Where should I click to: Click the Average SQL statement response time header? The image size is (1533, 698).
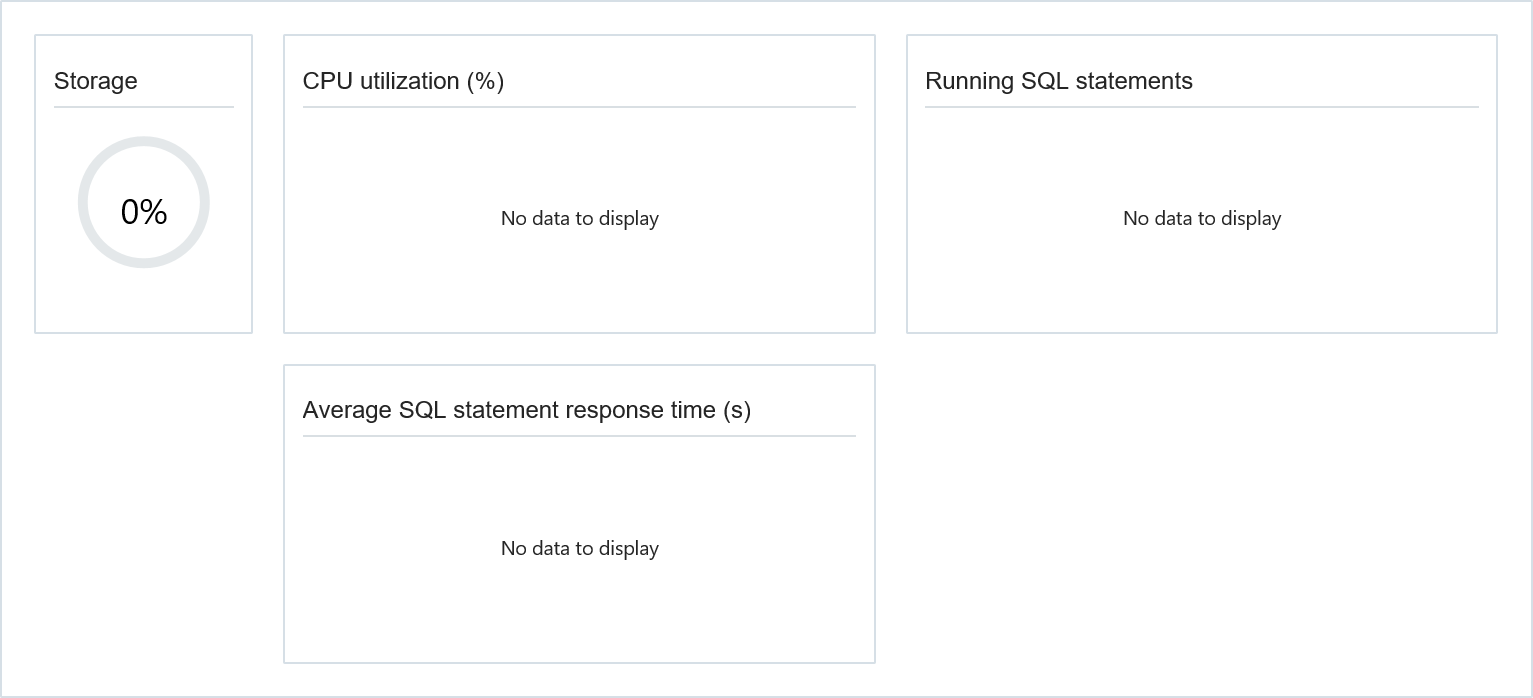(x=529, y=410)
